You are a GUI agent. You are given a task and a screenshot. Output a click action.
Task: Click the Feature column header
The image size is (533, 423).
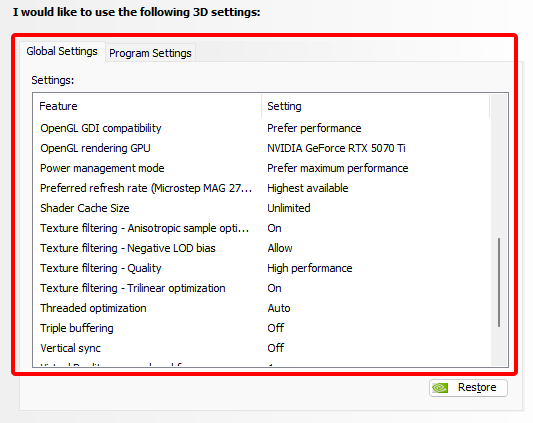148,106
